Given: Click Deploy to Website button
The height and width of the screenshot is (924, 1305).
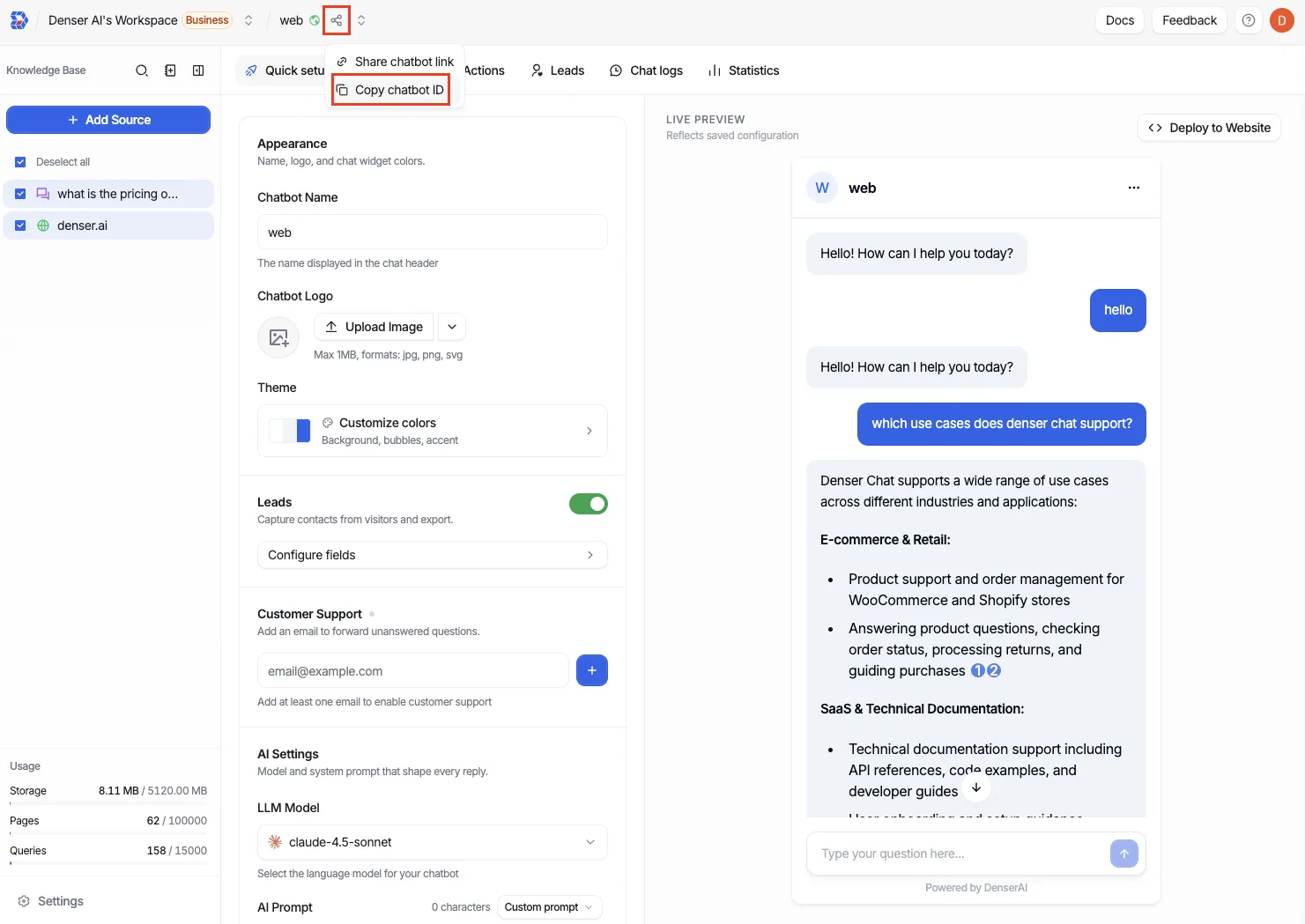Looking at the screenshot, I should [x=1209, y=128].
